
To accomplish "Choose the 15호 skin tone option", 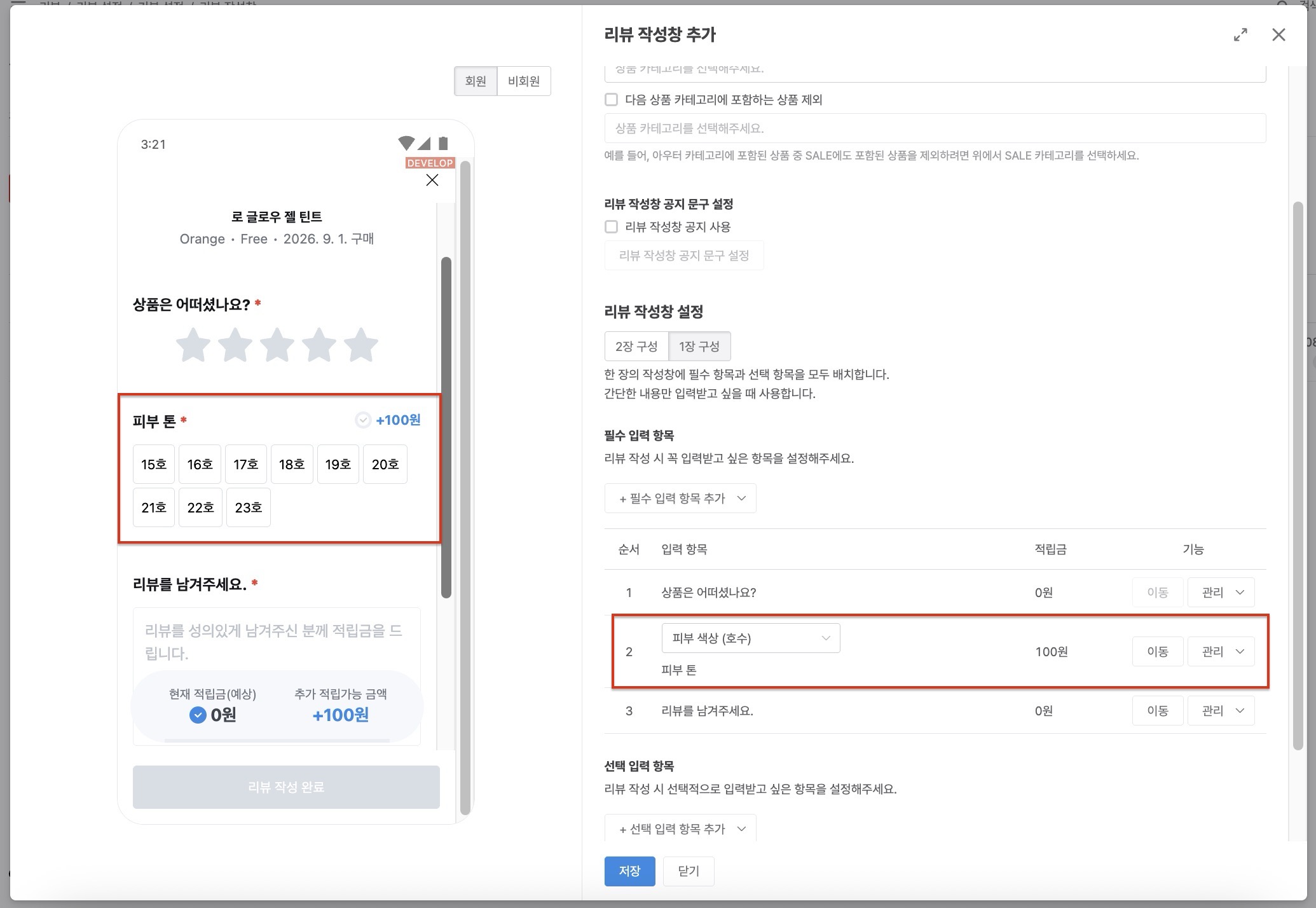I will (154, 464).
